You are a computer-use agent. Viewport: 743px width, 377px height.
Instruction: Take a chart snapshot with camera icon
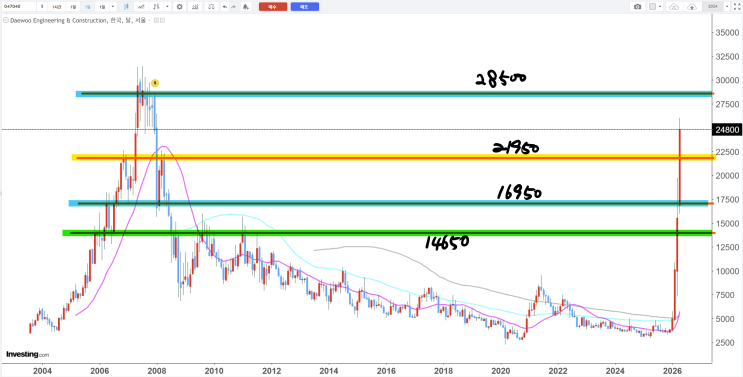637,7
